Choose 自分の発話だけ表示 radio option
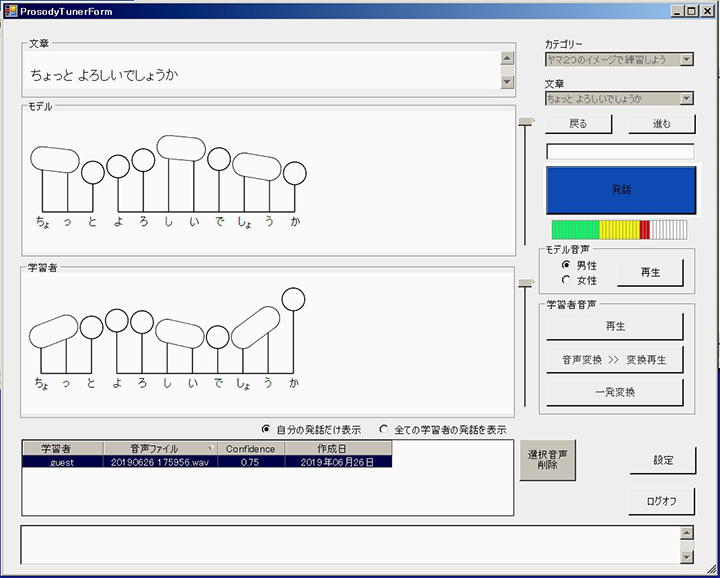Screen dimensions: 720x578 tap(266, 429)
